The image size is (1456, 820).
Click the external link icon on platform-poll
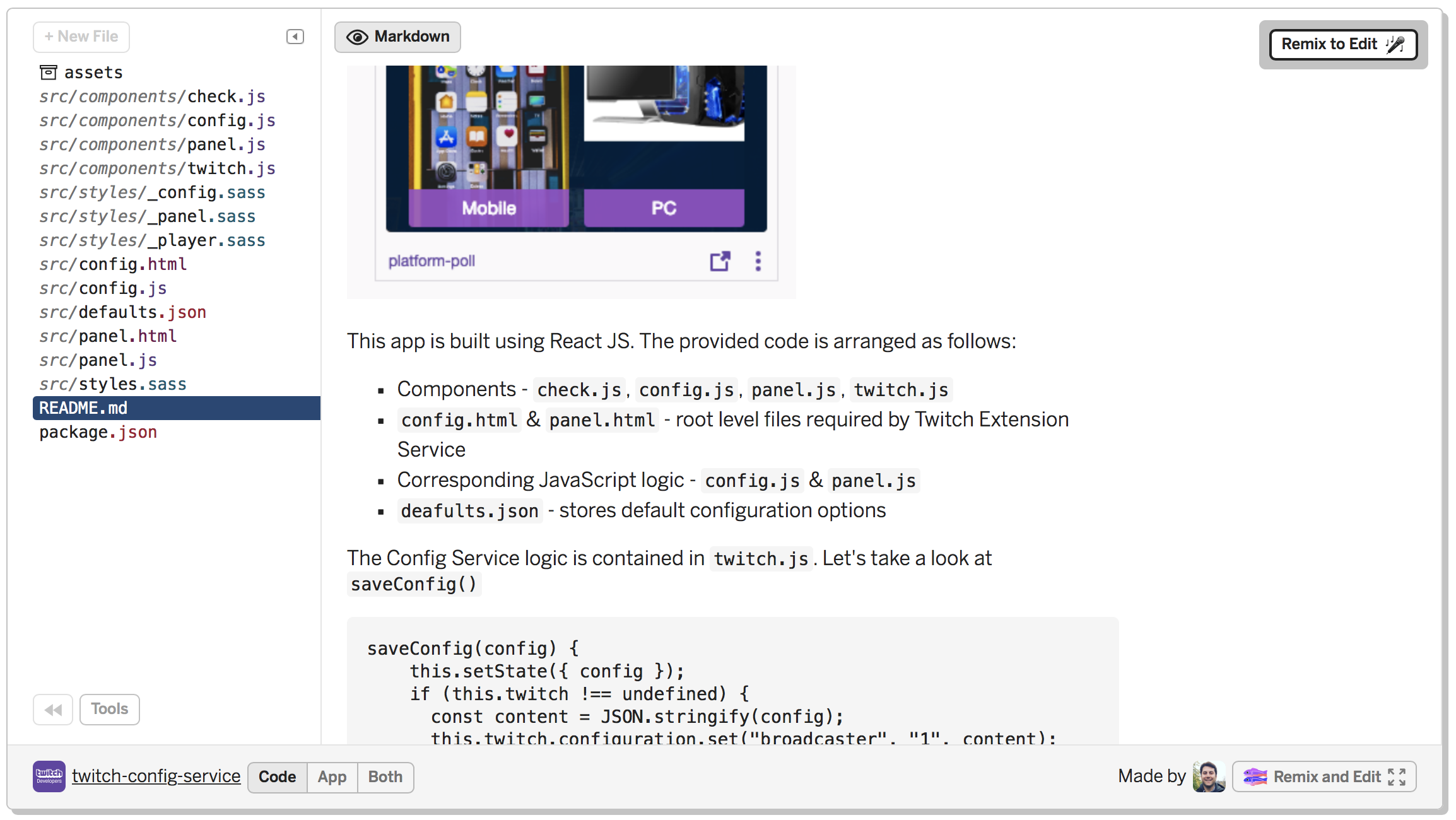[x=719, y=261]
